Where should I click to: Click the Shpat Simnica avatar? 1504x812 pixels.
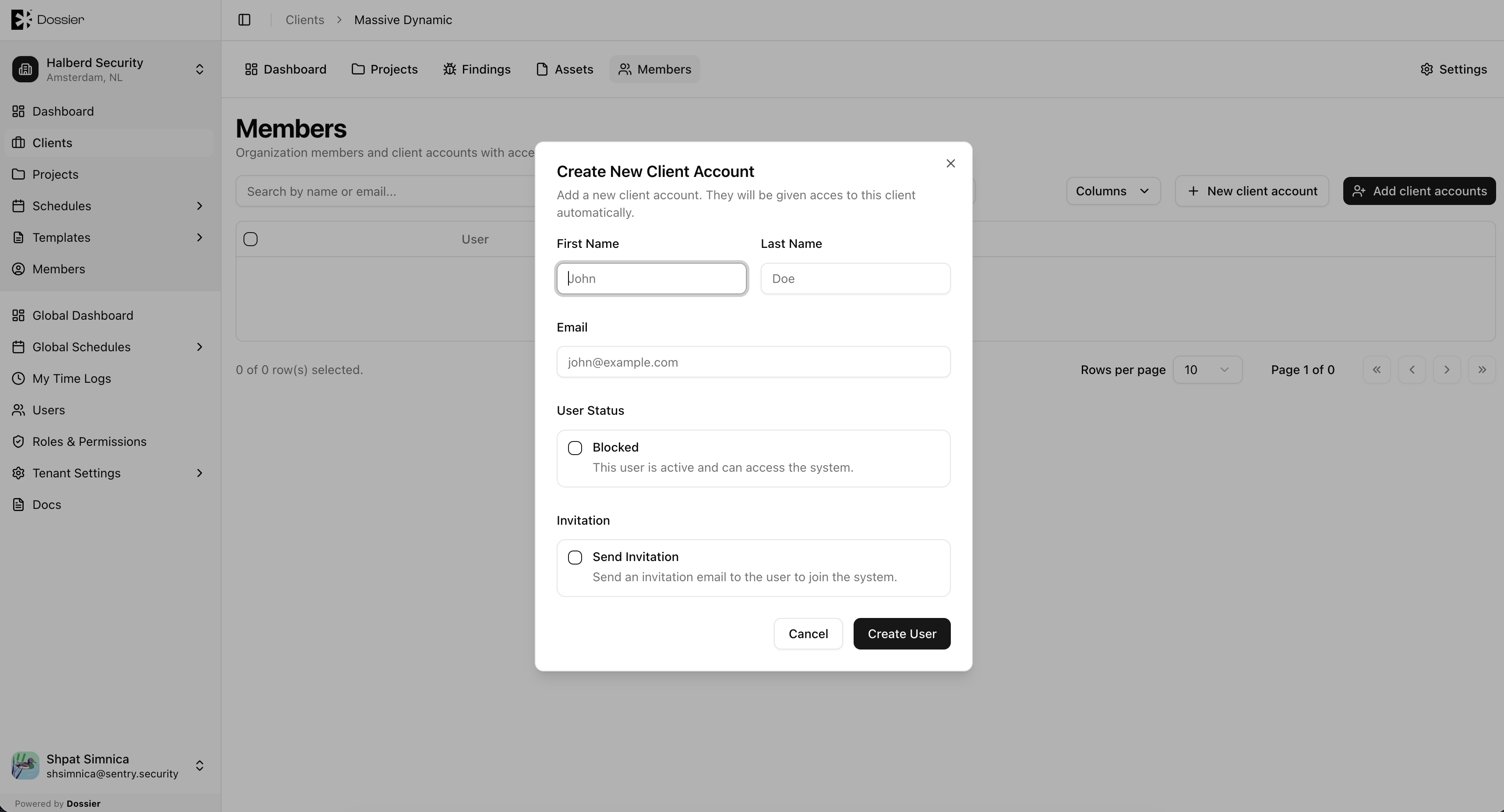(x=25, y=765)
